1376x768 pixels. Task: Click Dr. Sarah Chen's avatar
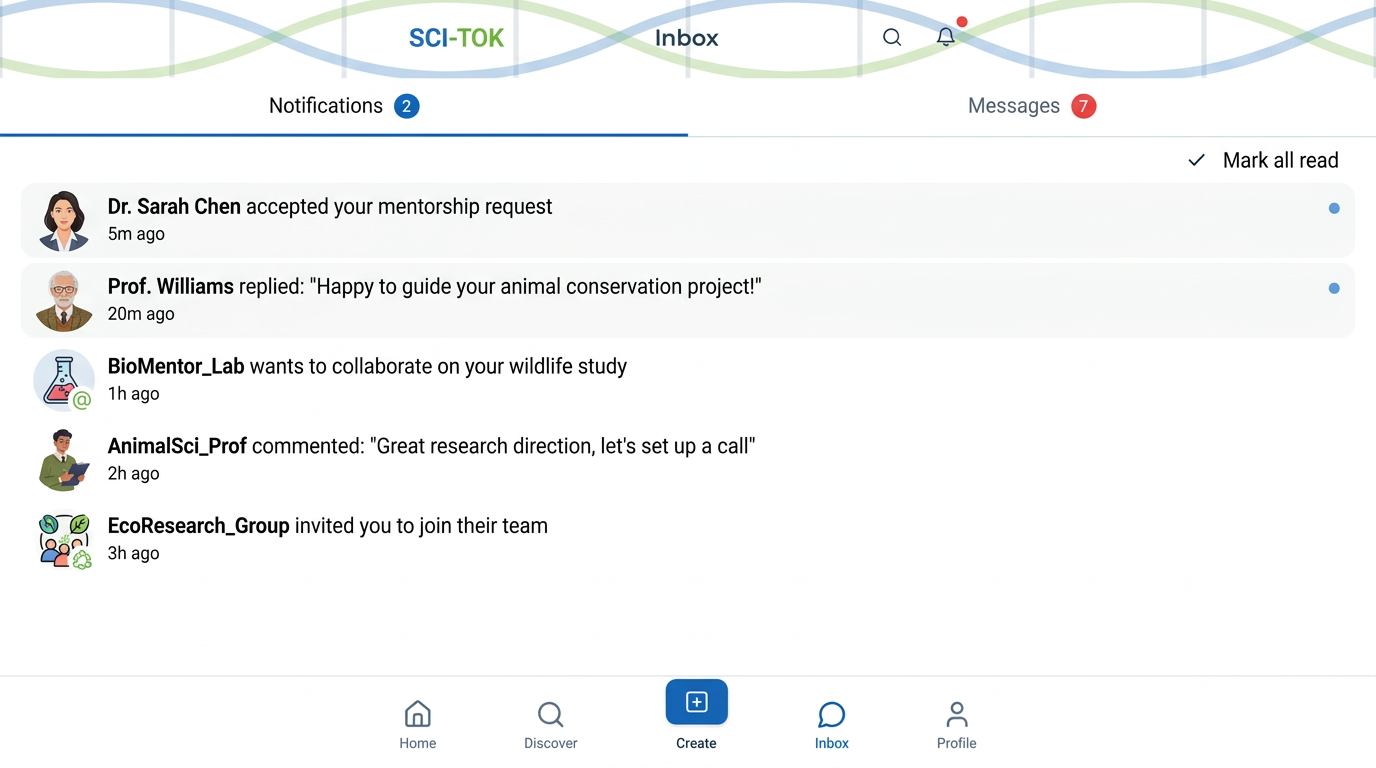point(64,220)
